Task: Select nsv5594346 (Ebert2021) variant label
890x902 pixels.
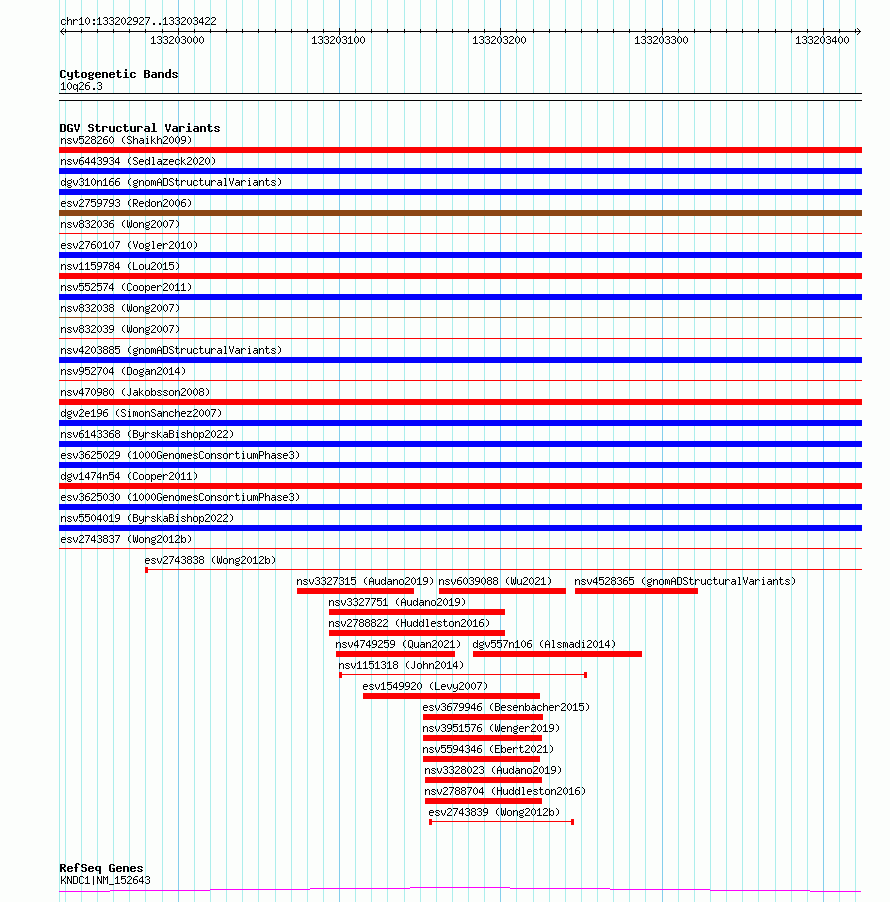Action: [x=488, y=749]
